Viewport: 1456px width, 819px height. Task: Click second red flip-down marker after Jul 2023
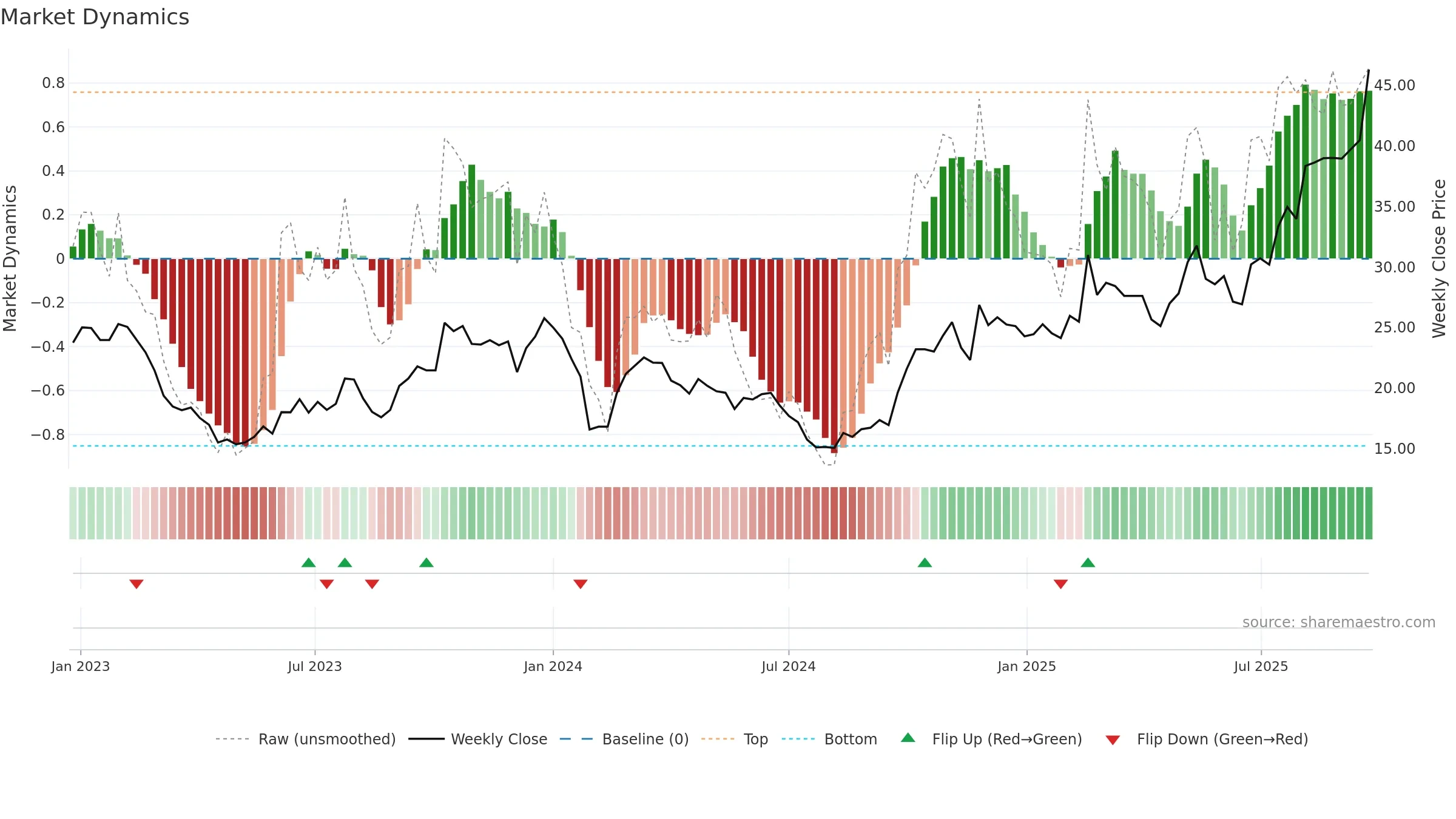click(x=372, y=584)
